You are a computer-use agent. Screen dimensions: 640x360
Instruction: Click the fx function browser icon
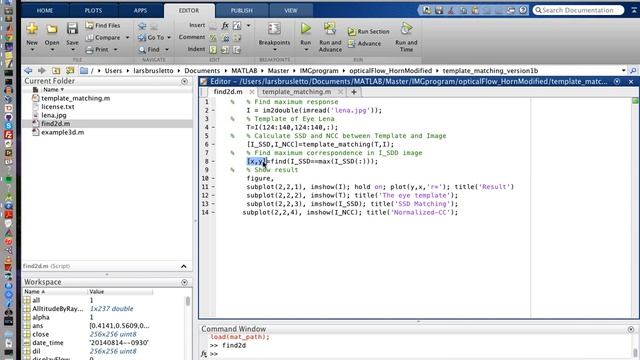[204, 354]
